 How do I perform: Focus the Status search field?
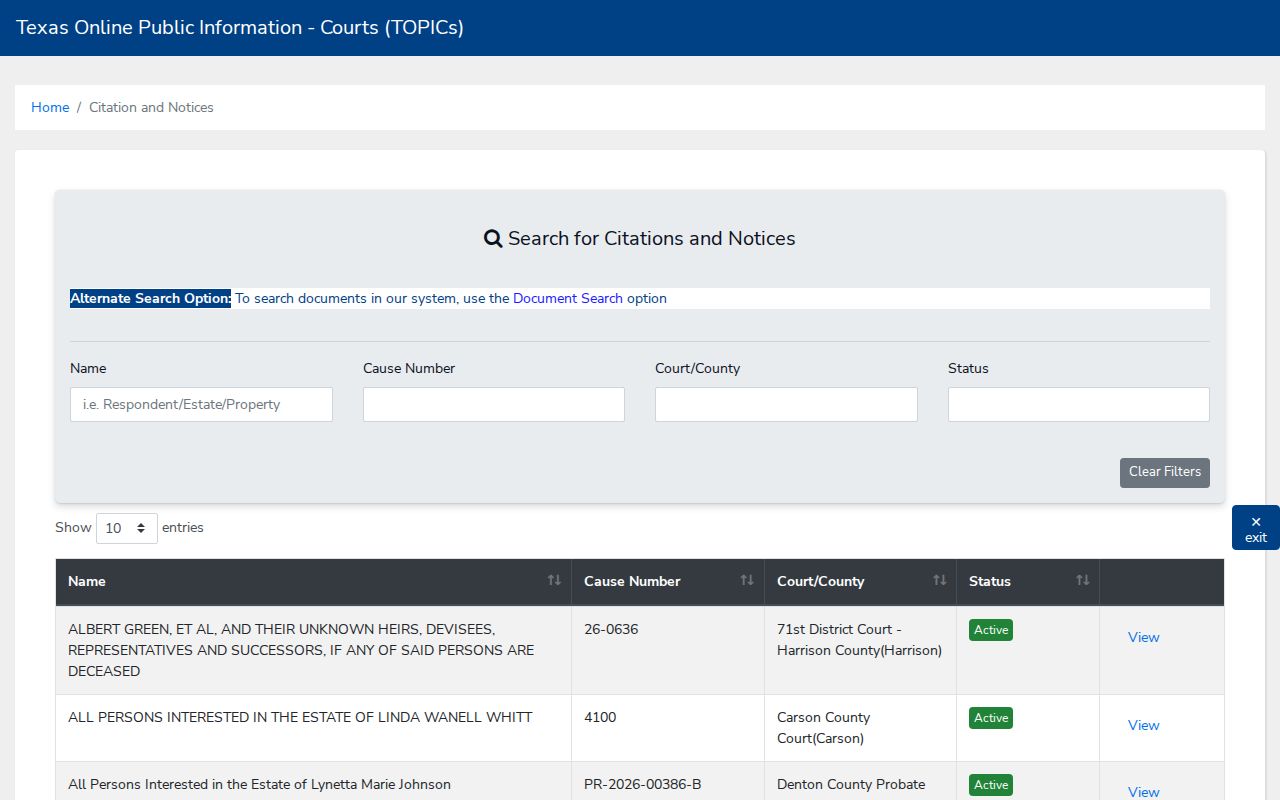pos(1079,405)
